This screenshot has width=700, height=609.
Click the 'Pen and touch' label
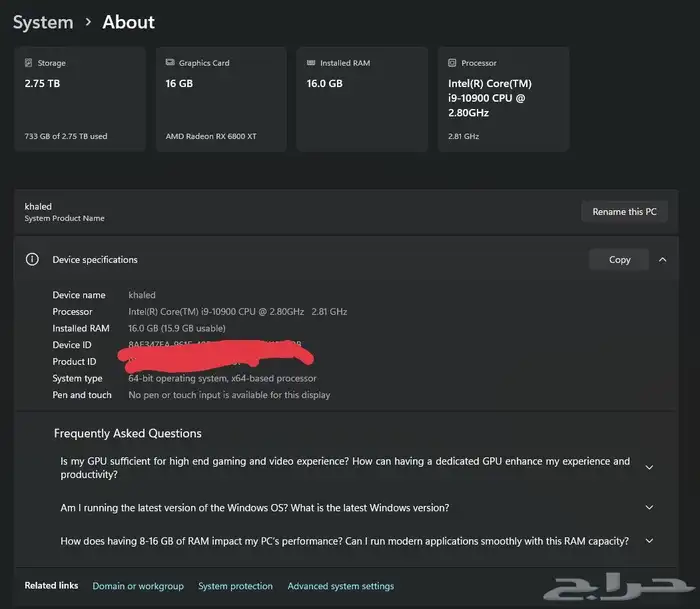[82, 395]
